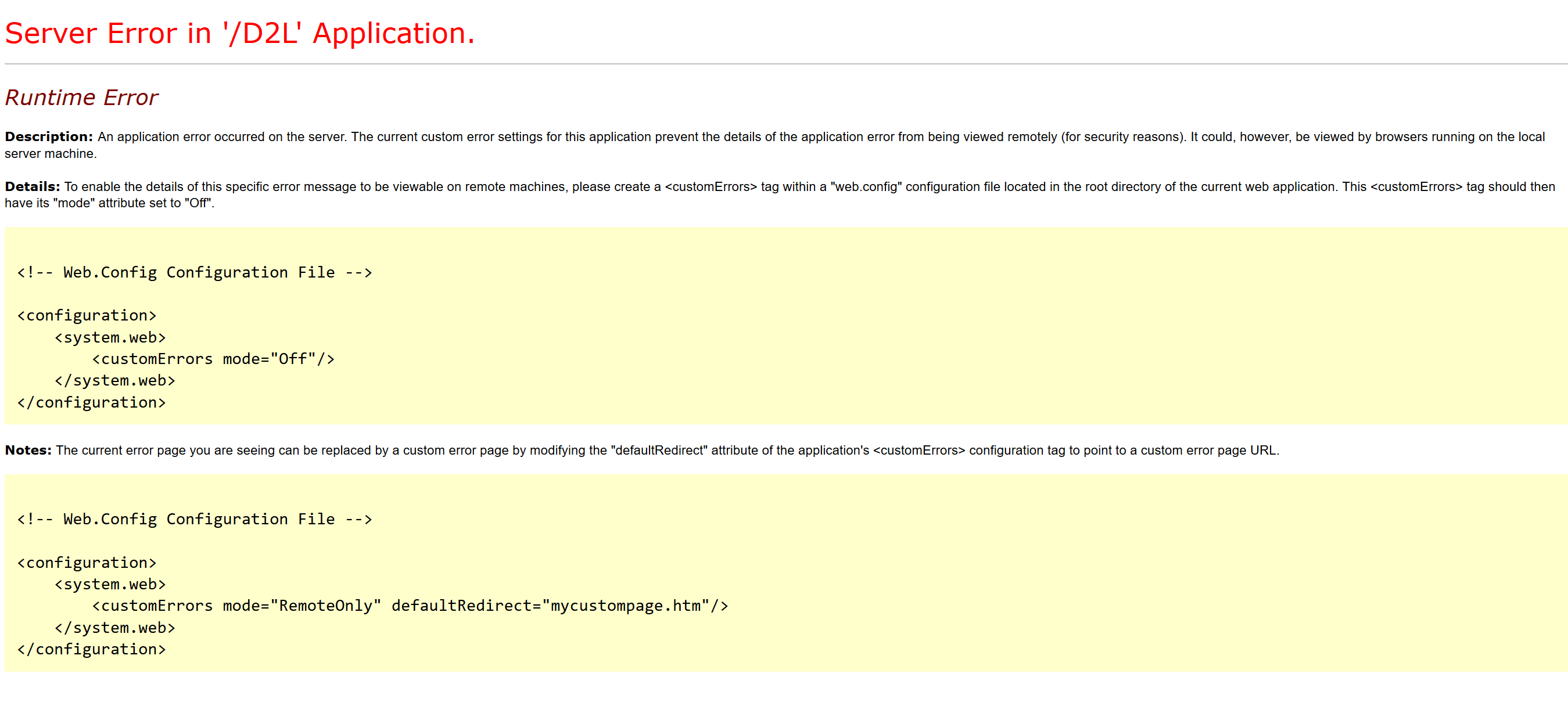Click the first opening <configuration> tag
The width and height of the screenshot is (1568, 713).
tap(87, 315)
